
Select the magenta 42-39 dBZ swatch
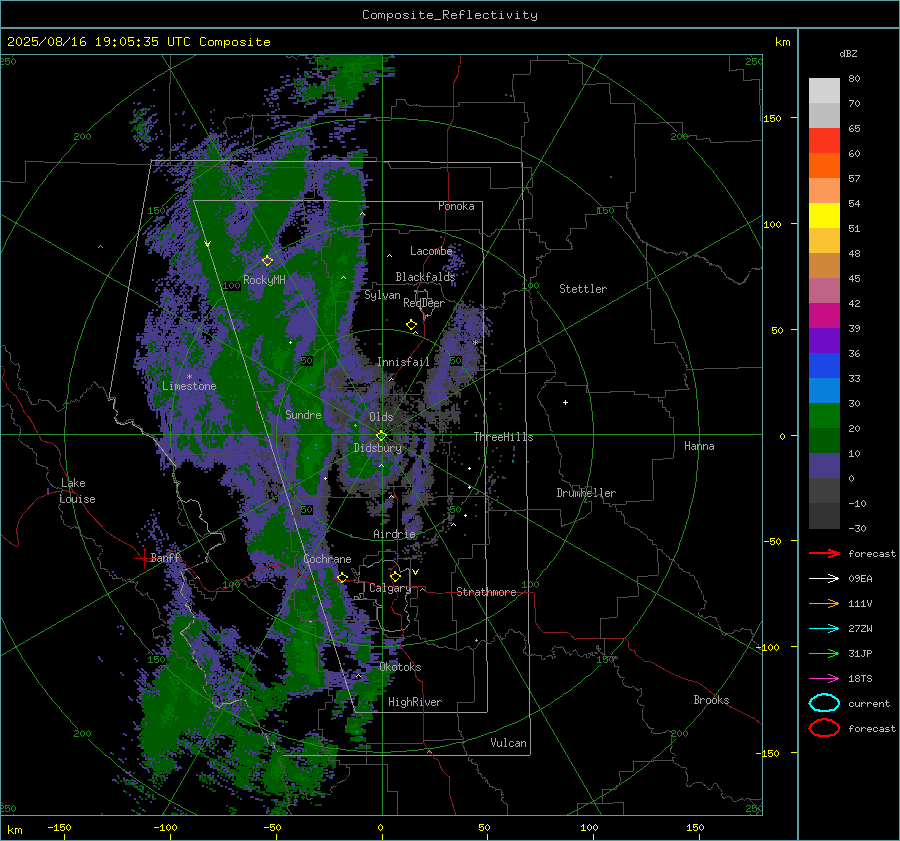(824, 316)
